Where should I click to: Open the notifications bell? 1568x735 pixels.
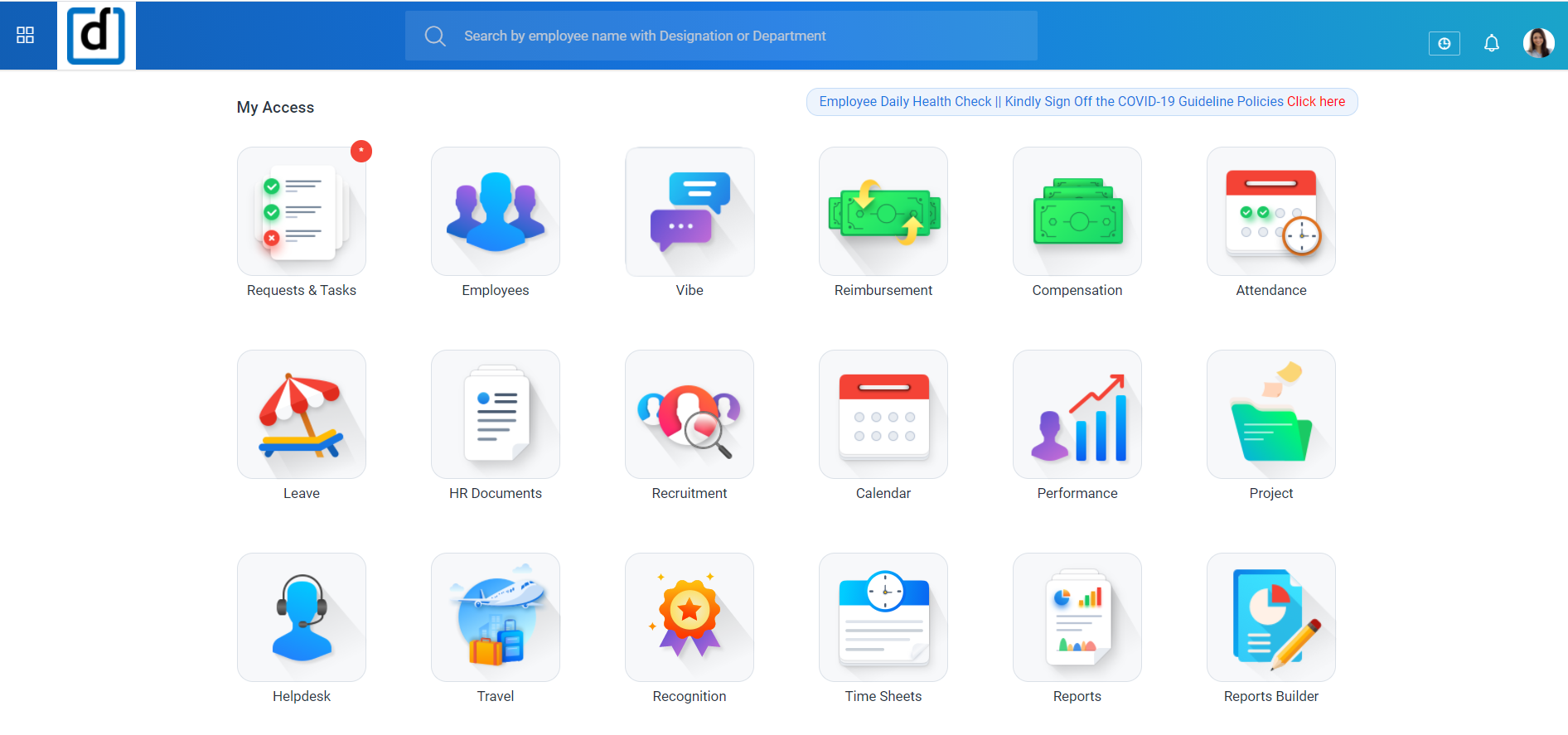1491,43
